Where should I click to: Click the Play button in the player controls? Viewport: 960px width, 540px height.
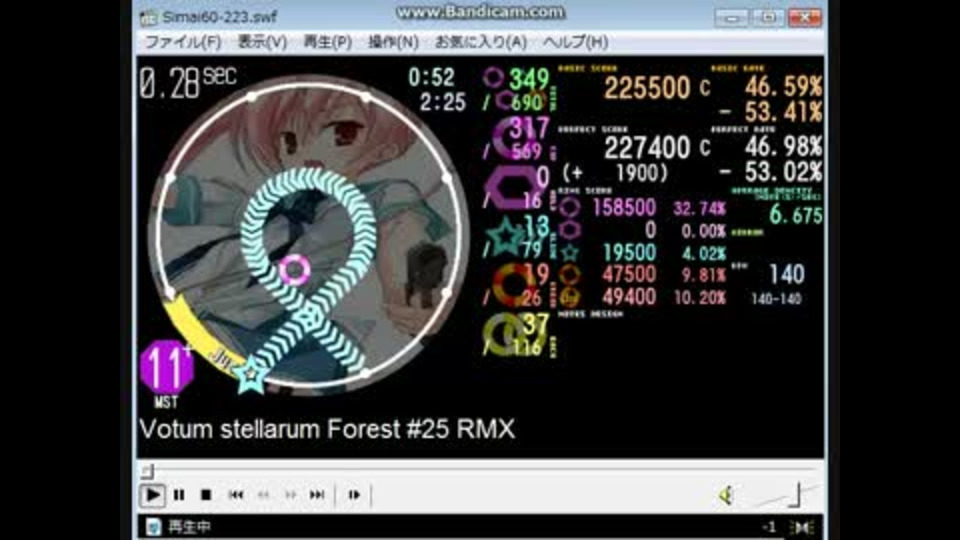point(152,495)
